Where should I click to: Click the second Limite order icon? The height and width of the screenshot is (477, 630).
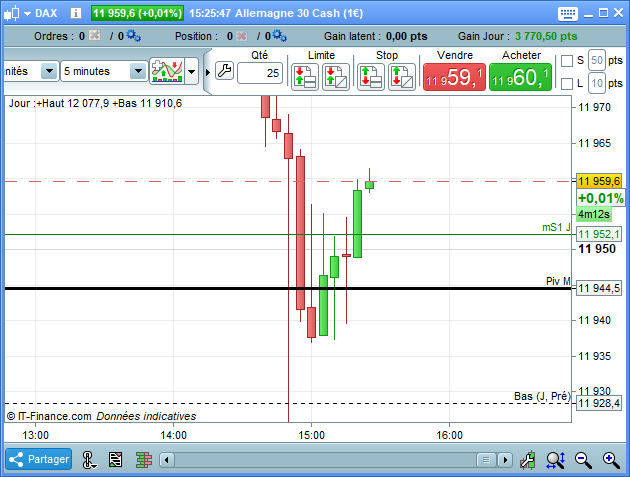(336, 77)
